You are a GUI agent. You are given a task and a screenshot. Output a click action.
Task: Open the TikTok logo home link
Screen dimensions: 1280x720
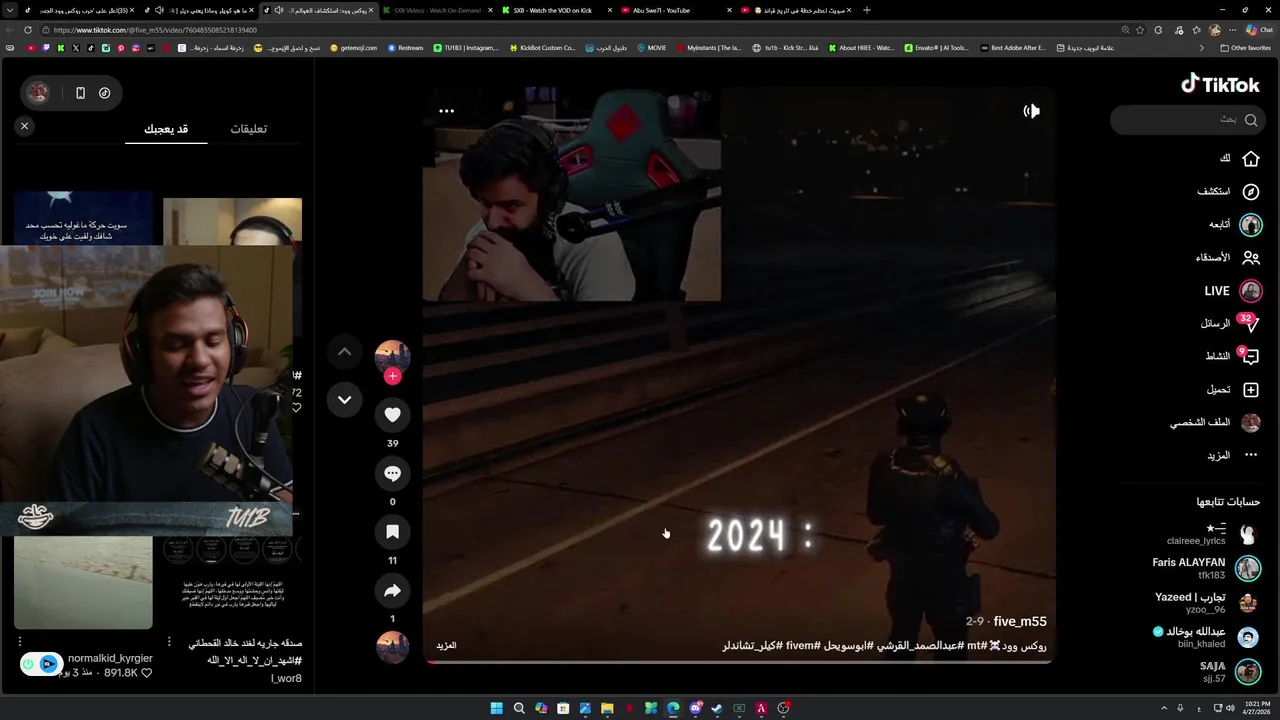coord(1220,84)
